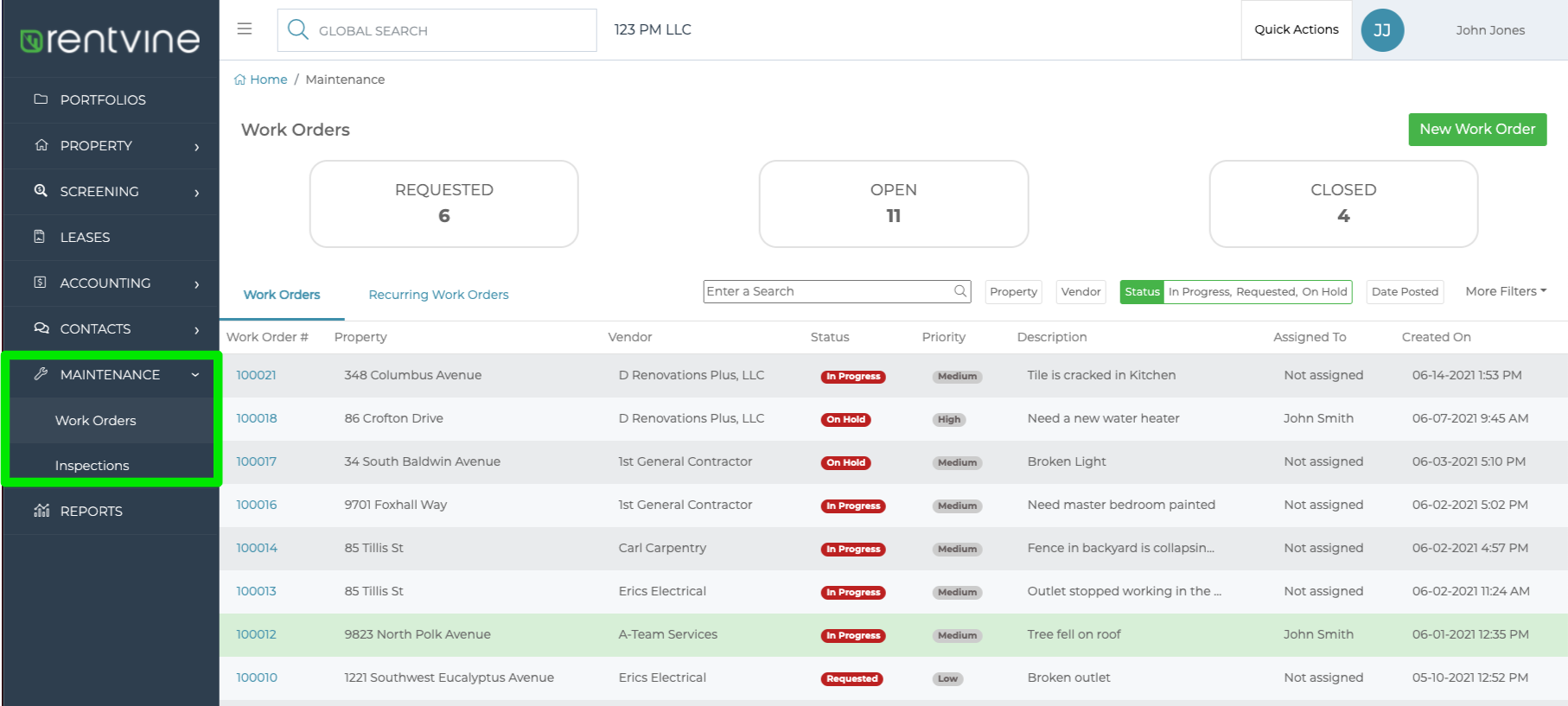Click the Requested summary card
Screen dimensions: 1568x706
coord(444,204)
